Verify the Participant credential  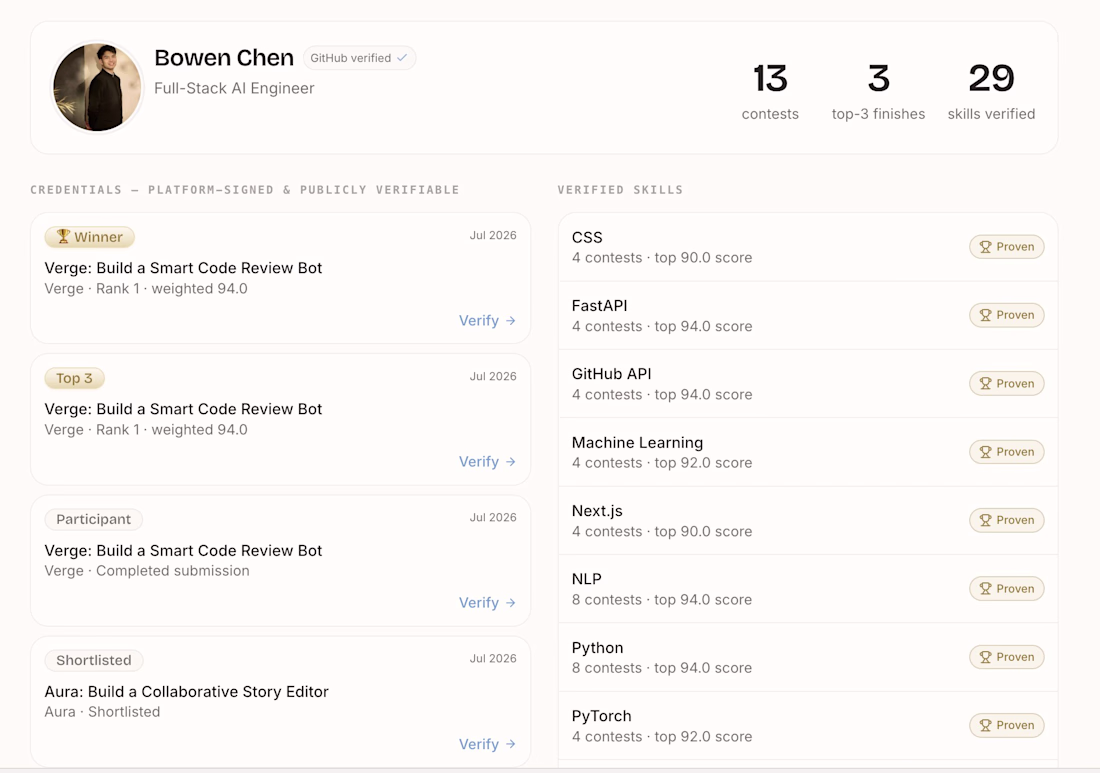tap(488, 603)
